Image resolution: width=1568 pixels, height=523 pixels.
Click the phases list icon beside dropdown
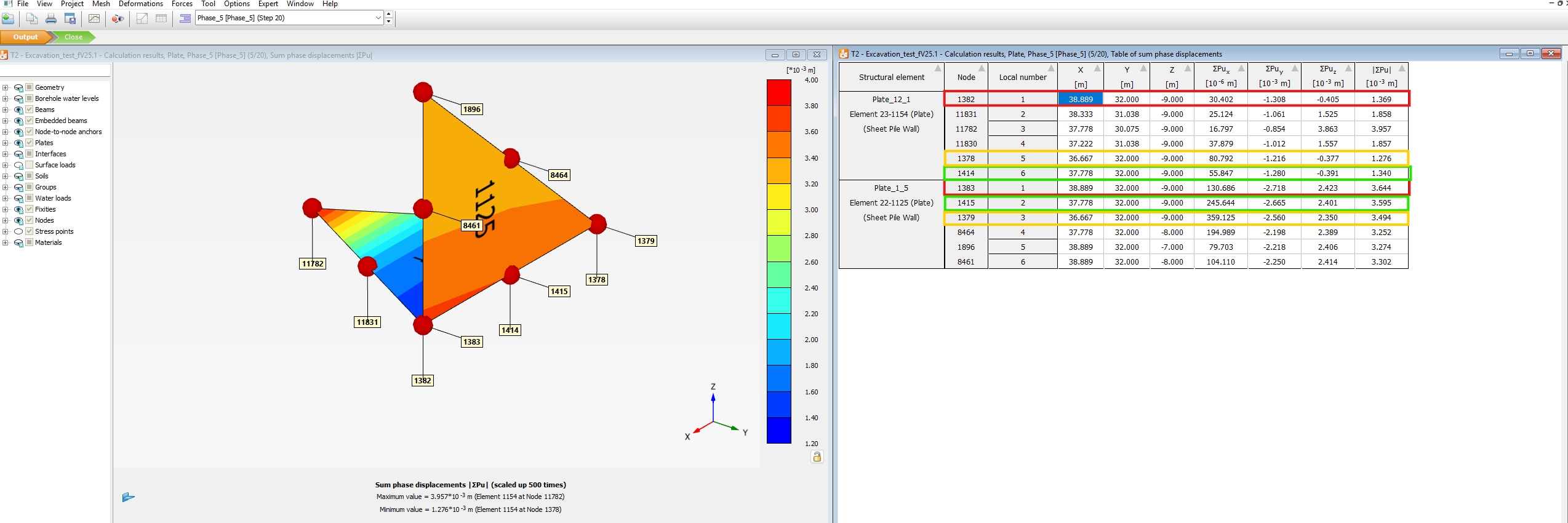click(x=185, y=18)
